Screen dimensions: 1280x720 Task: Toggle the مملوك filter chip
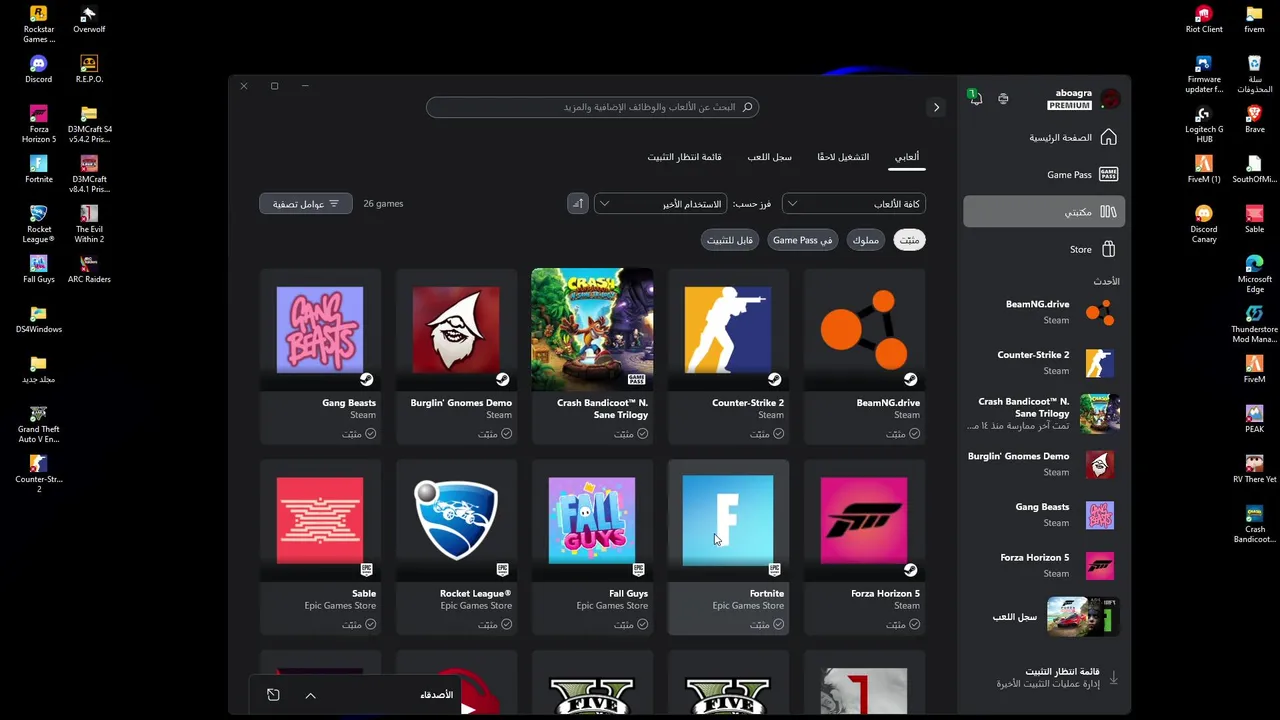pyautogui.click(x=865, y=240)
